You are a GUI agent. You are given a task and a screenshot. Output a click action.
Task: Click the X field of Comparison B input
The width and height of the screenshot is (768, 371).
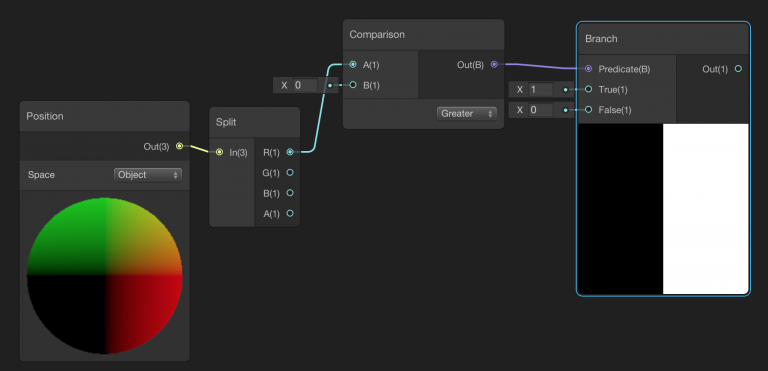(x=305, y=86)
